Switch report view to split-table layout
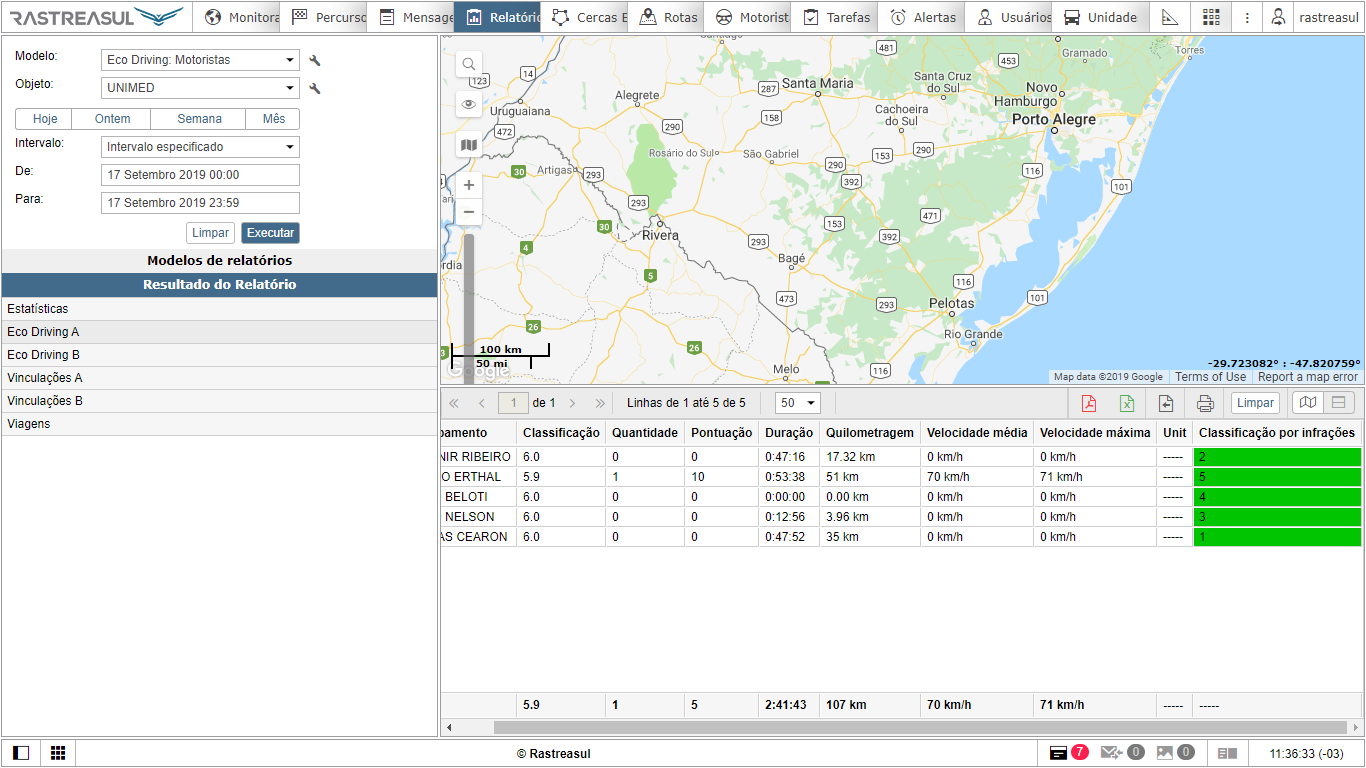Image resolution: width=1366 pixels, height=768 pixels. [x=1338, y=403]
